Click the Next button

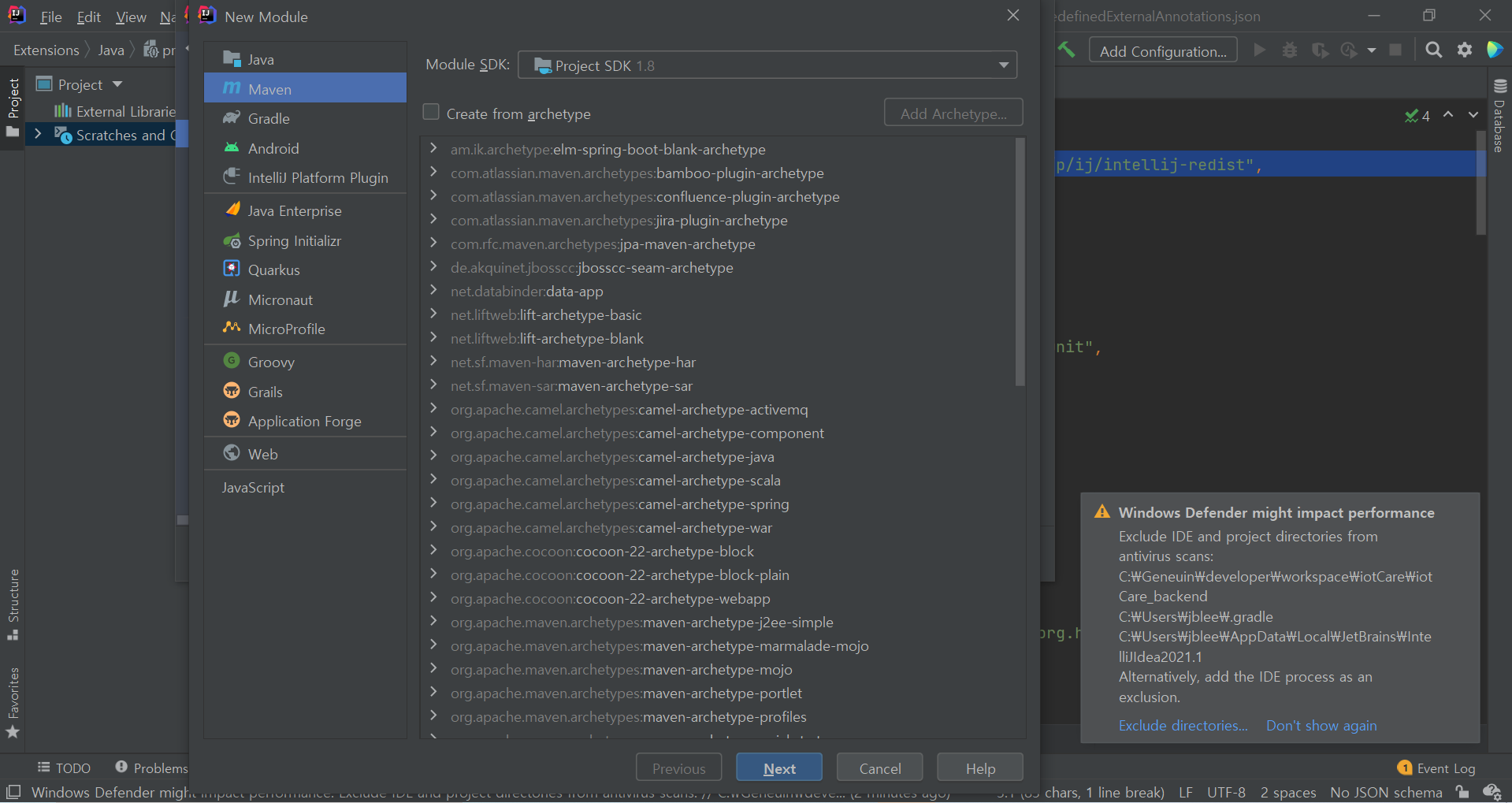point(779,768)
